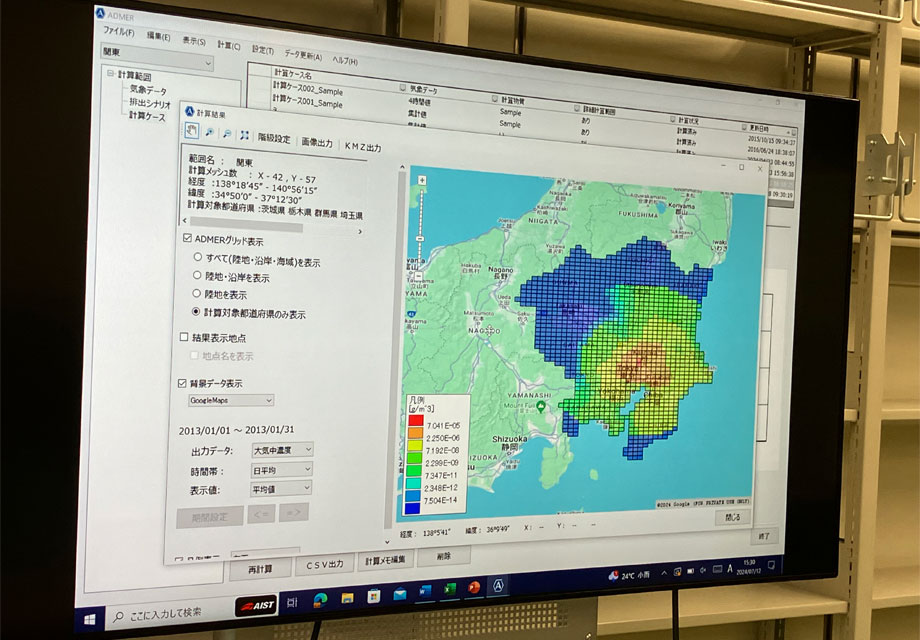Click KMZ出力 in results toolbar
The width and height of the screenshot is (920, 640).
[363, 147]
